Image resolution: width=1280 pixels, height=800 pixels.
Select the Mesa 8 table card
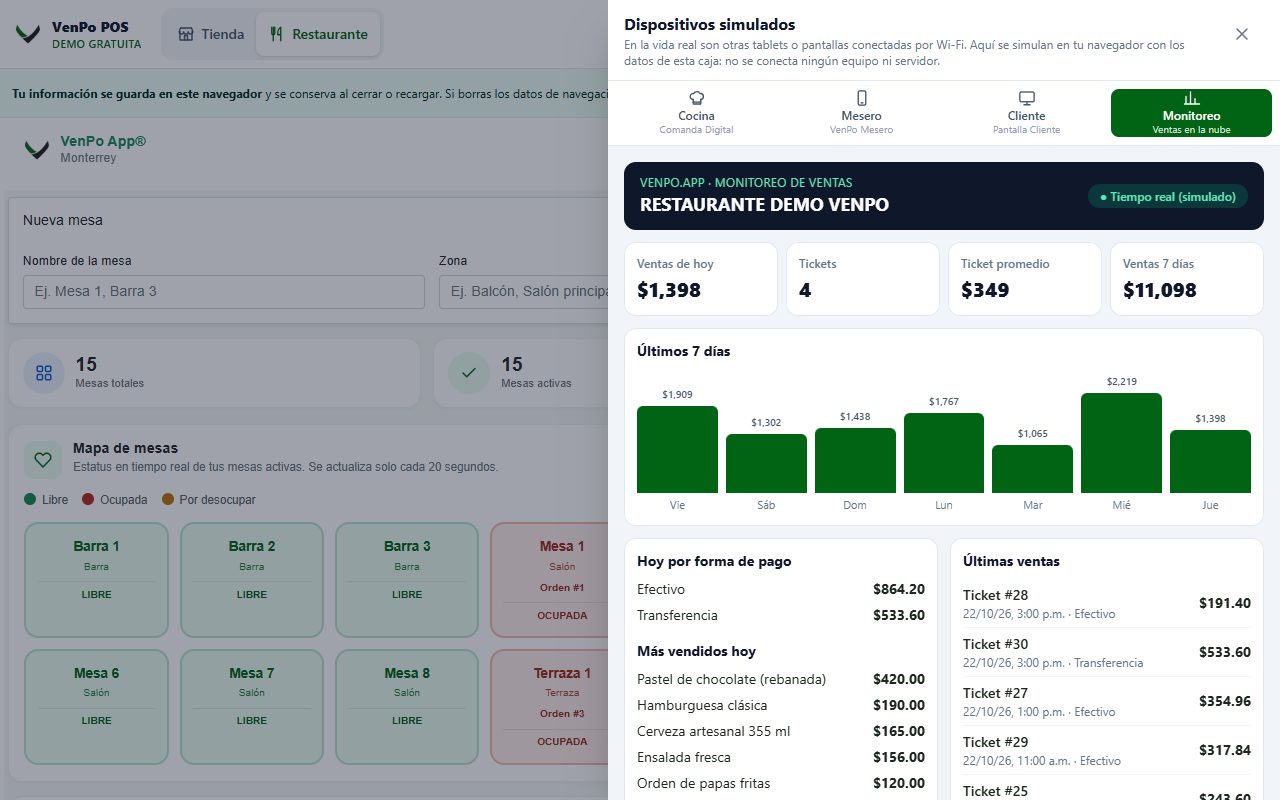tap(407, 707)
